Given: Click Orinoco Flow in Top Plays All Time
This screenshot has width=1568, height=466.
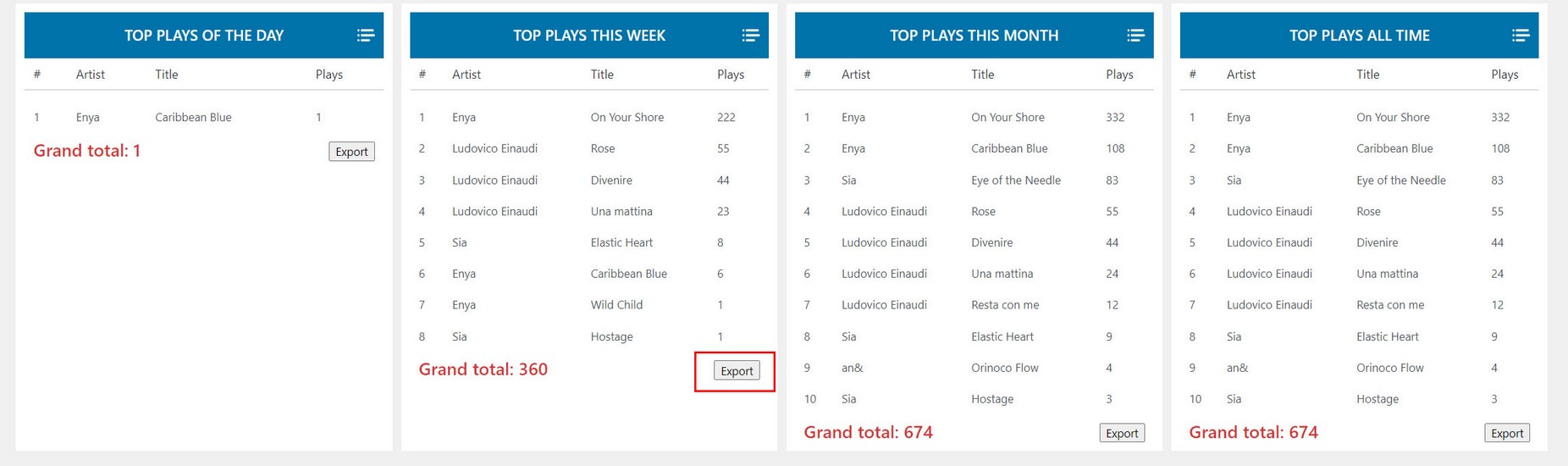Looking at the screenshot, I should 1390,368.
